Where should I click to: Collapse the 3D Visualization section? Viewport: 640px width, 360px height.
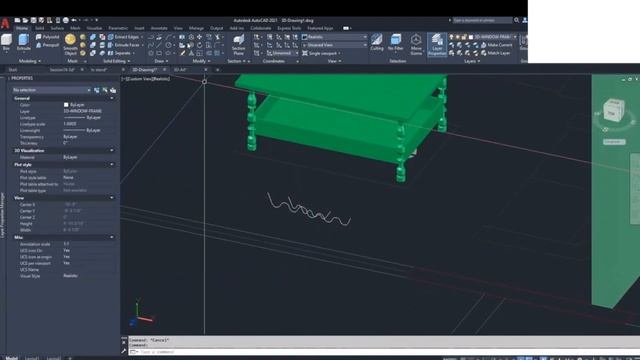click(x=112, y=151)
